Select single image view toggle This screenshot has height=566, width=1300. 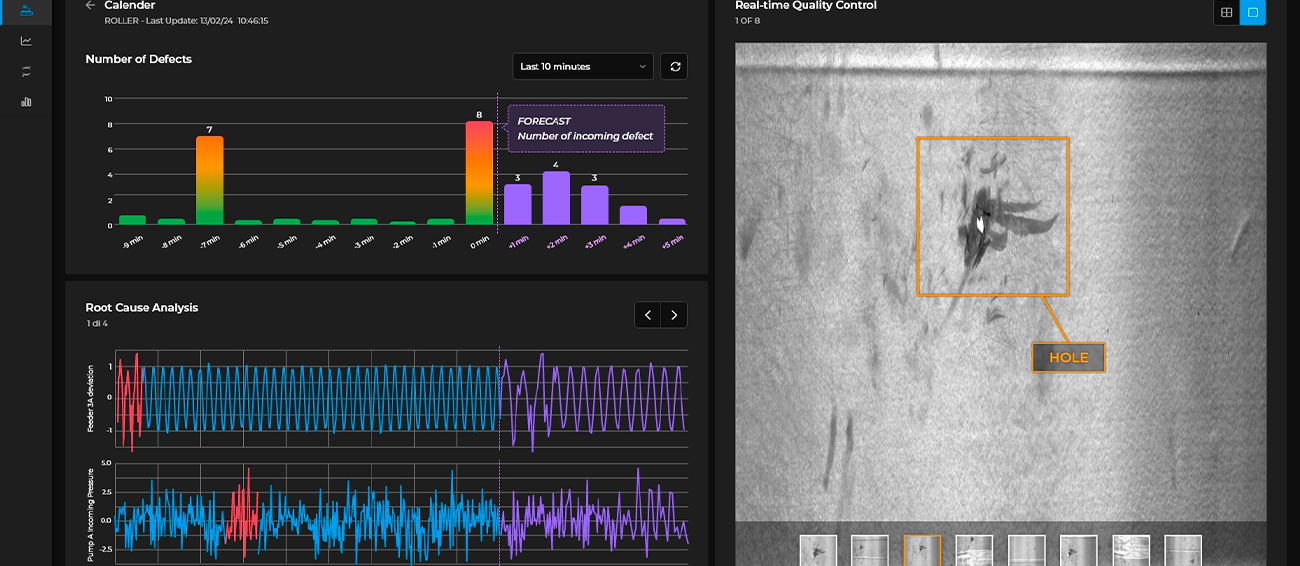point(1253,13)
